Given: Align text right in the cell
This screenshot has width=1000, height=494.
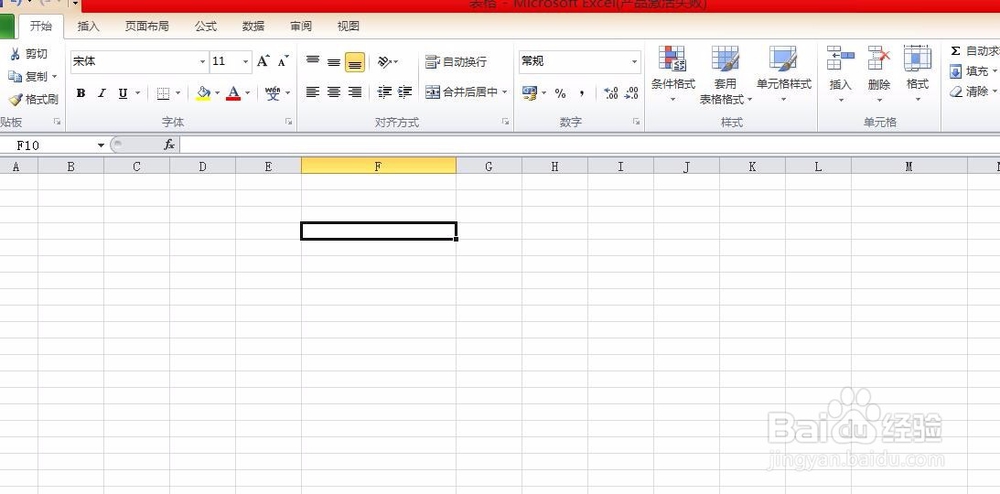Looking at the screenshot, I should point(355,92).
